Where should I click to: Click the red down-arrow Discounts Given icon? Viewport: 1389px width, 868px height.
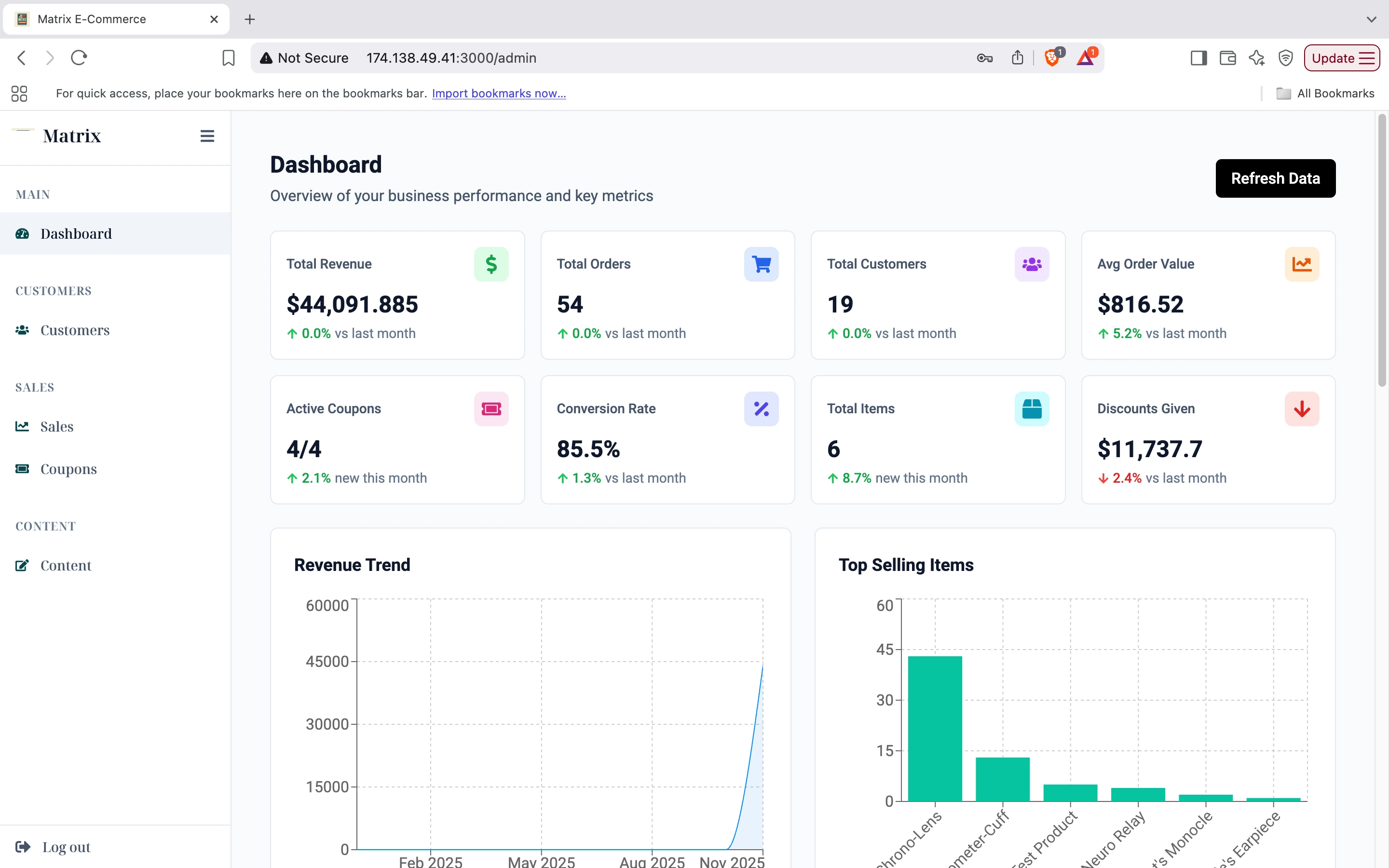(1301, 409)
